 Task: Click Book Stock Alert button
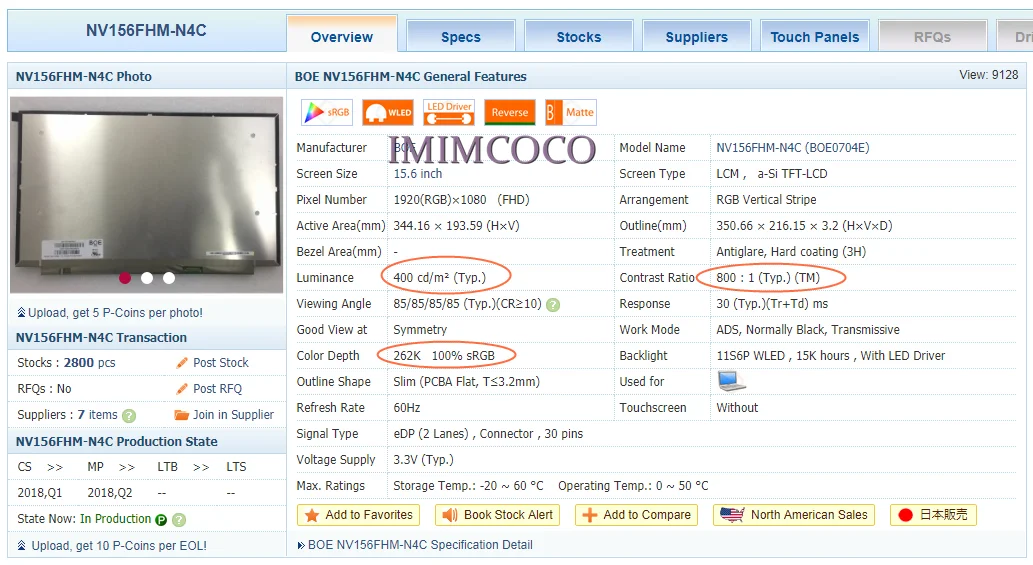(497, 515)
